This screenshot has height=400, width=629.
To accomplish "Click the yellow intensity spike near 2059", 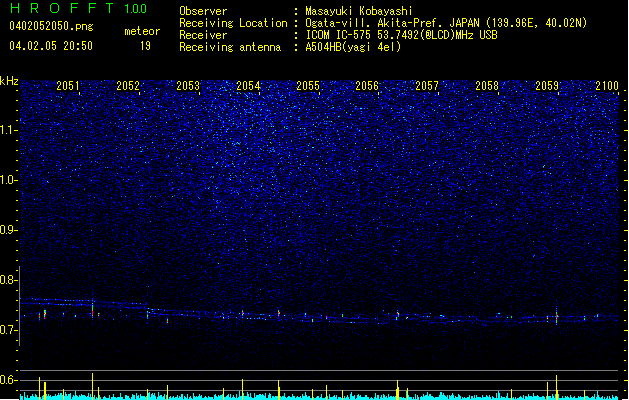I will pyautogui.click(x=556, y=387).
